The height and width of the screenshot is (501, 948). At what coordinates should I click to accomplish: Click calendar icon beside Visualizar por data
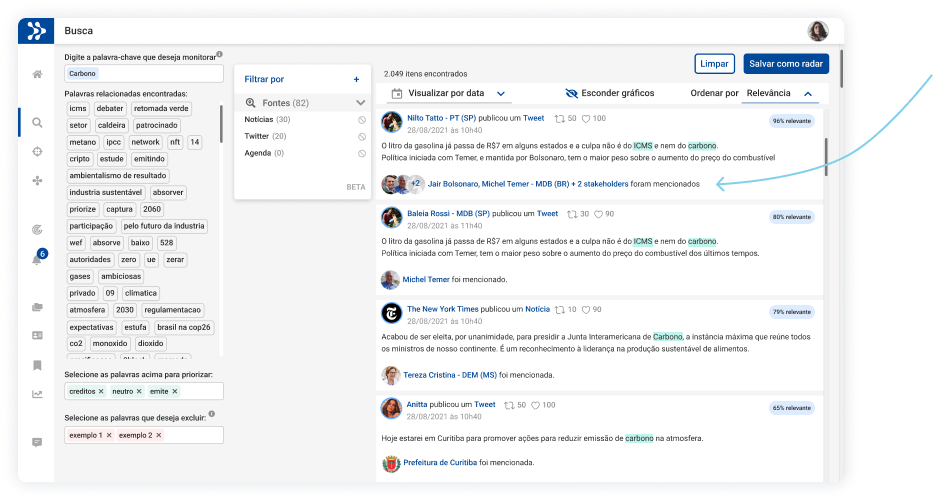[x=397, y=94]
